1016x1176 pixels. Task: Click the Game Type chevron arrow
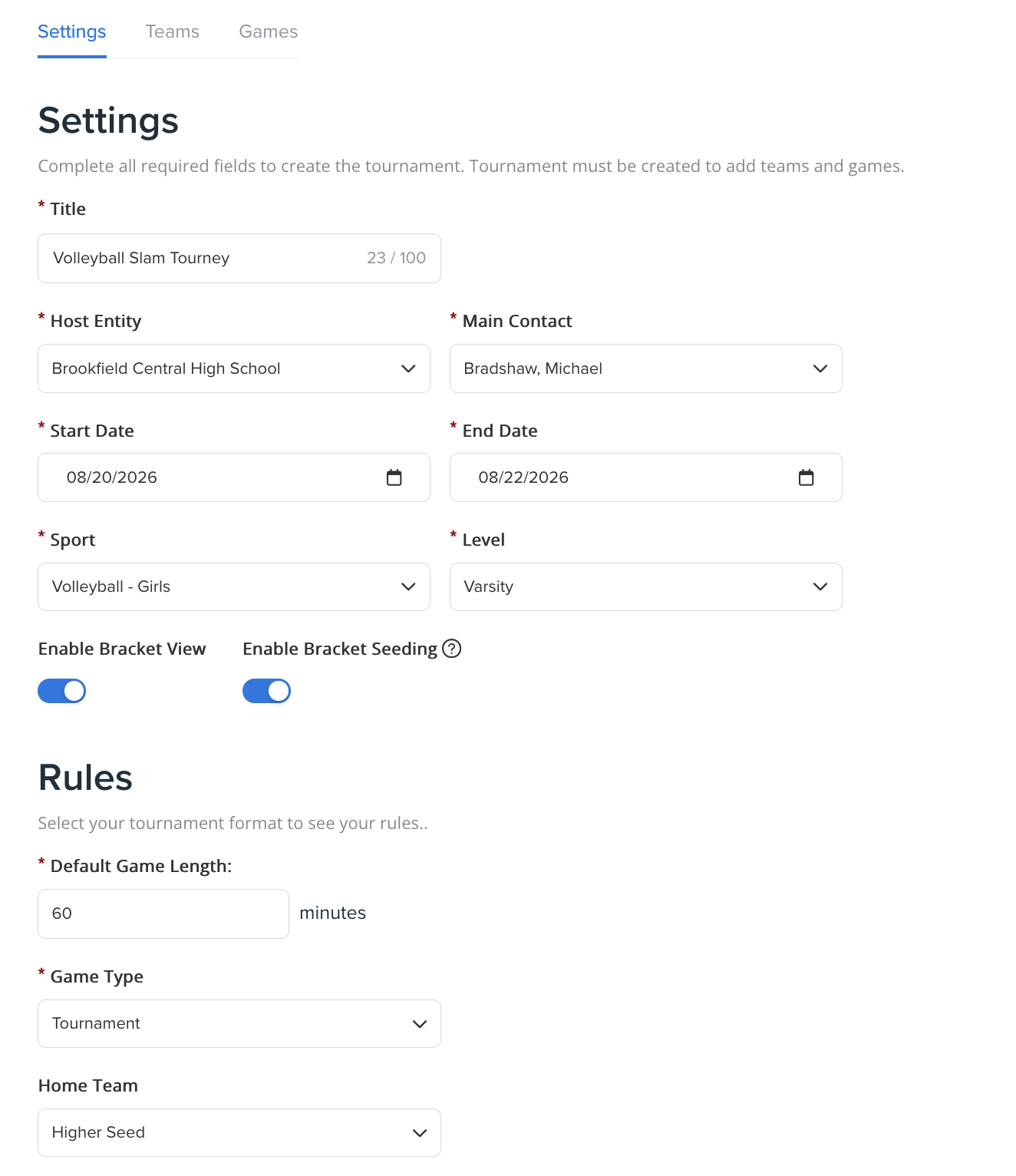point(419,1024)
